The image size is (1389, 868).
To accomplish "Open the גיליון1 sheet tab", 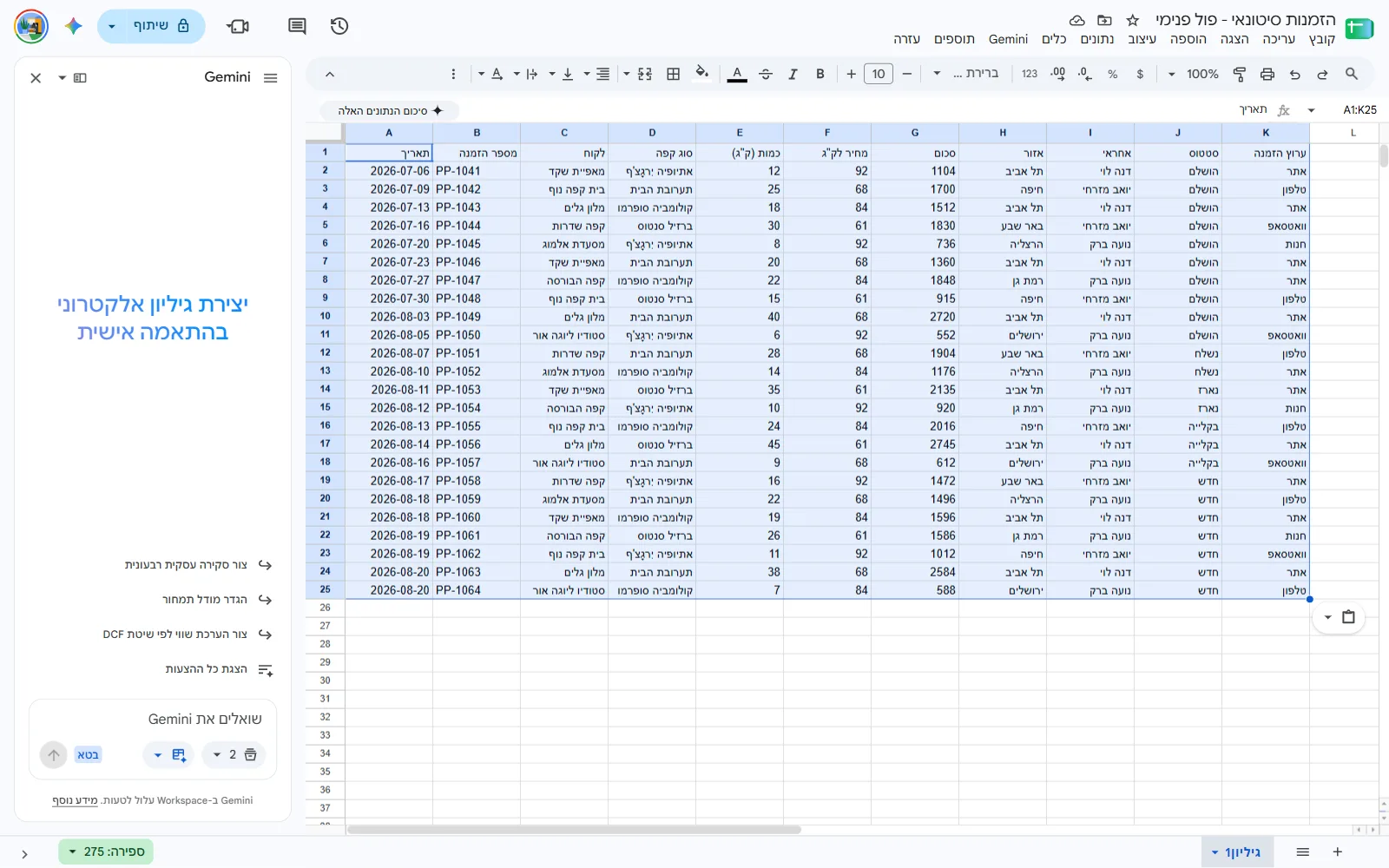I will coord(1237,852).
